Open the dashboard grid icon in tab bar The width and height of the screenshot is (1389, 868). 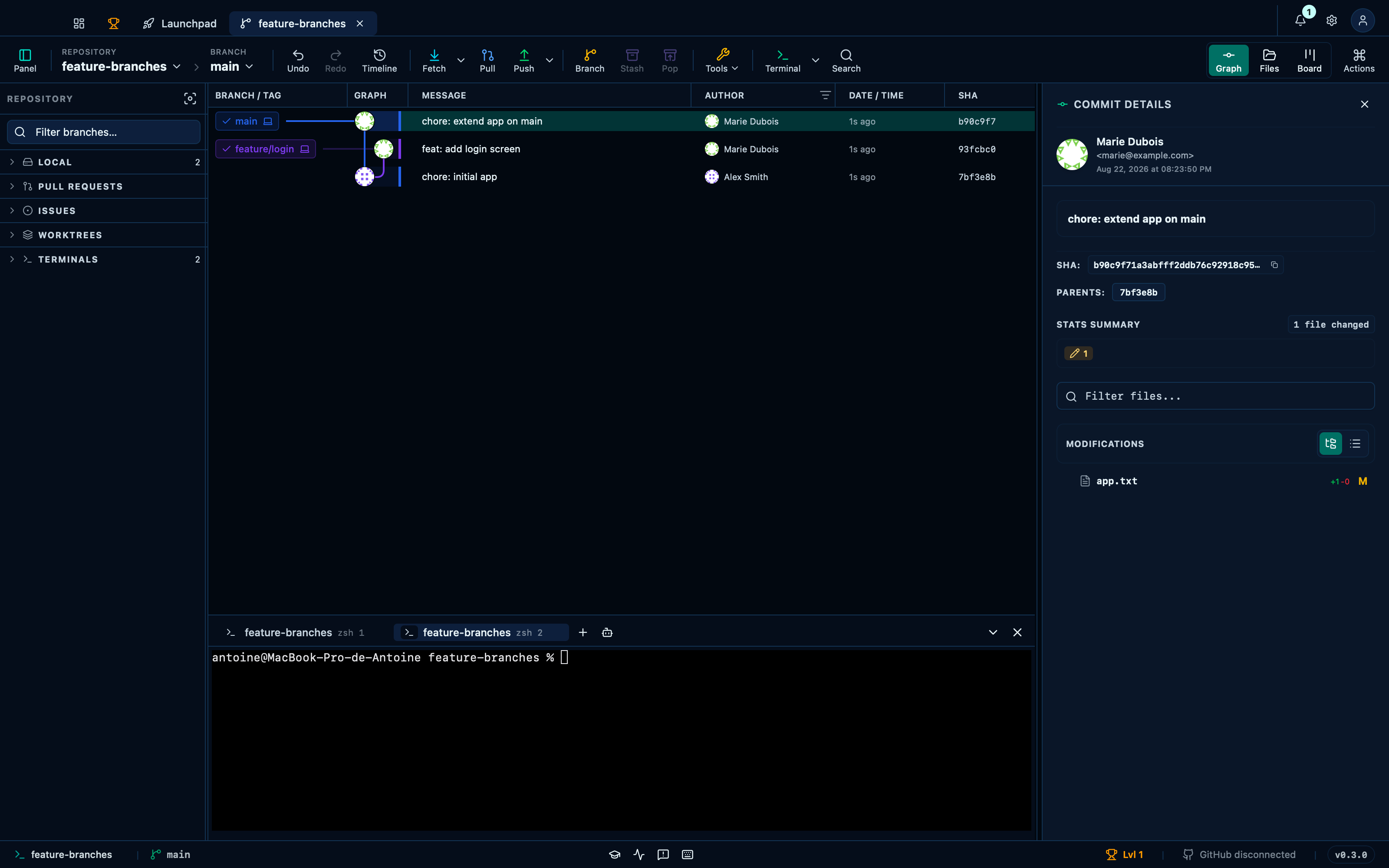pyautogui.click(x=79, y=23)
